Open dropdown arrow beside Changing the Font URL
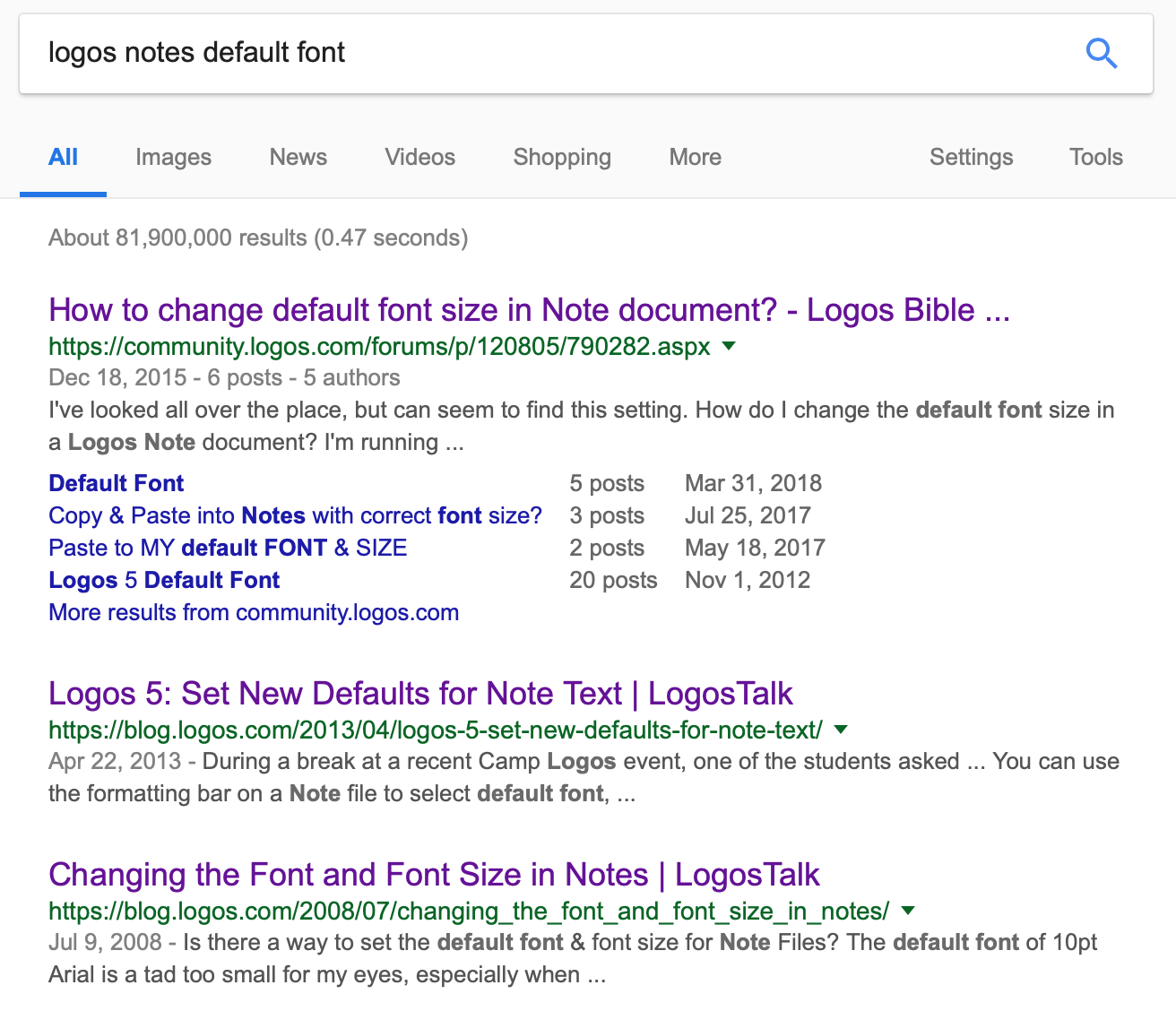The height and width of the screenshot is (1011, 1176). (908, 911)
